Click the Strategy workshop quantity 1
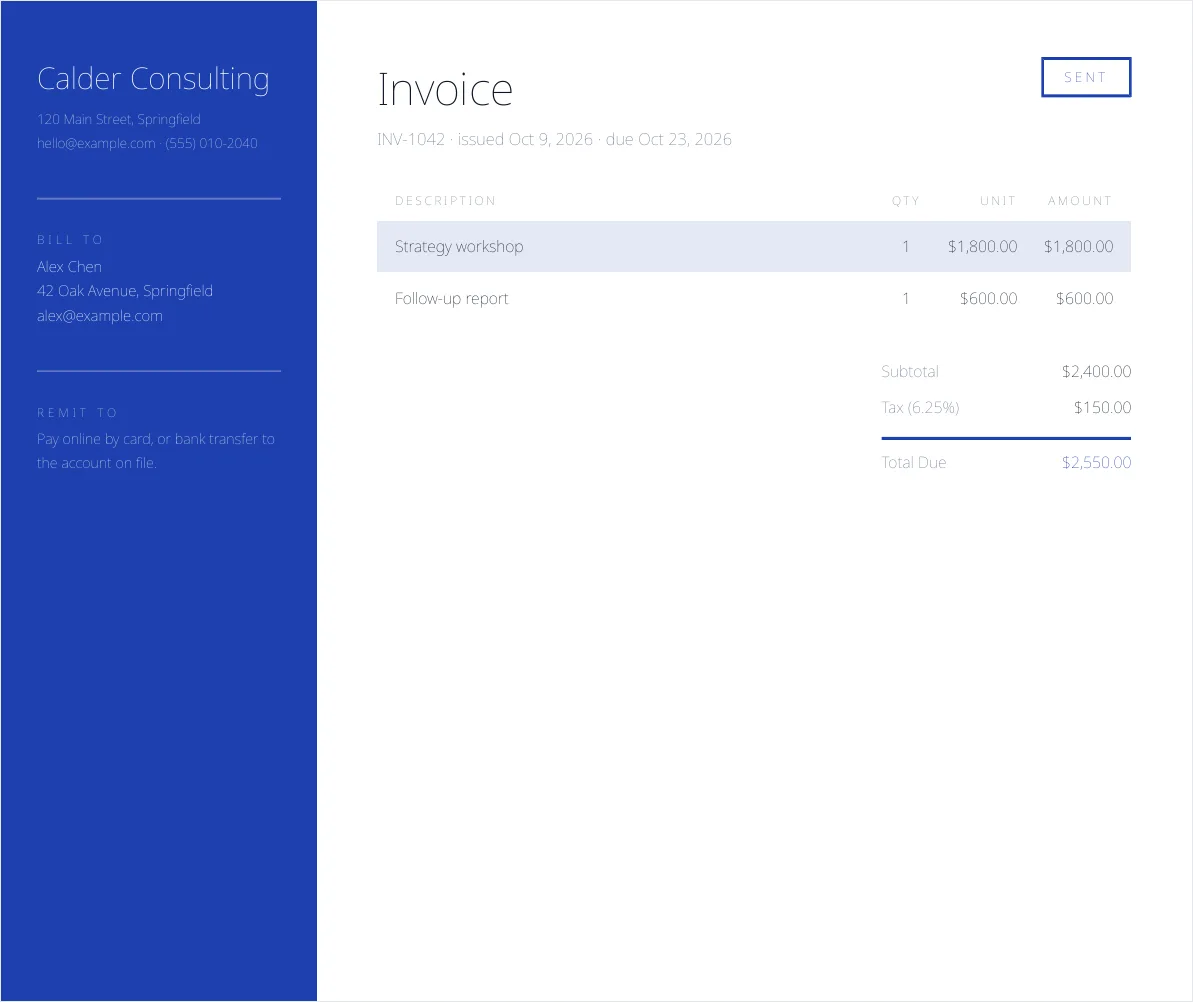The height and width of the screenshot is (1002, 1193). pos(905,247)
